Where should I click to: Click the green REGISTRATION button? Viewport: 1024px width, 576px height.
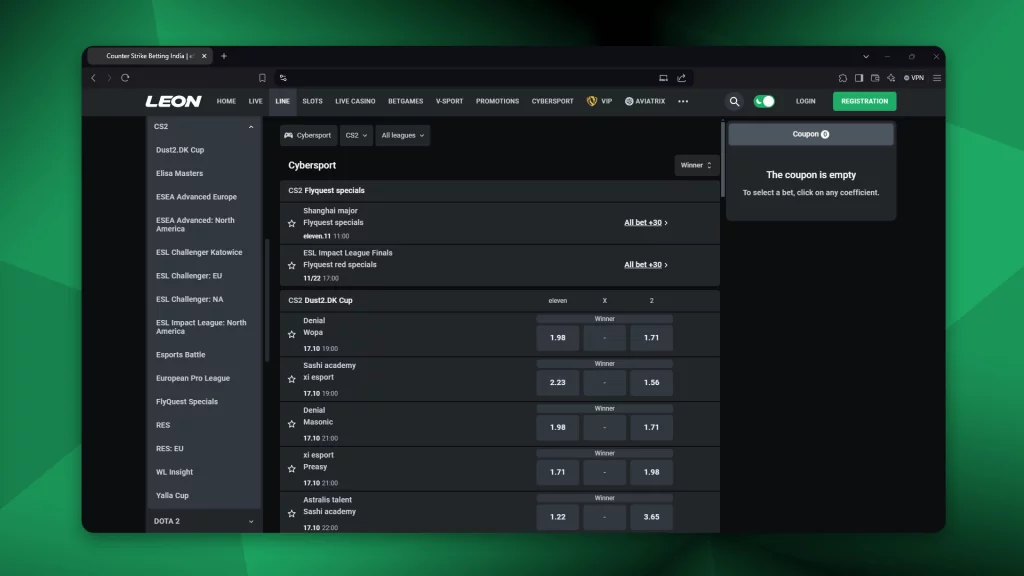(x=864, y=101)
